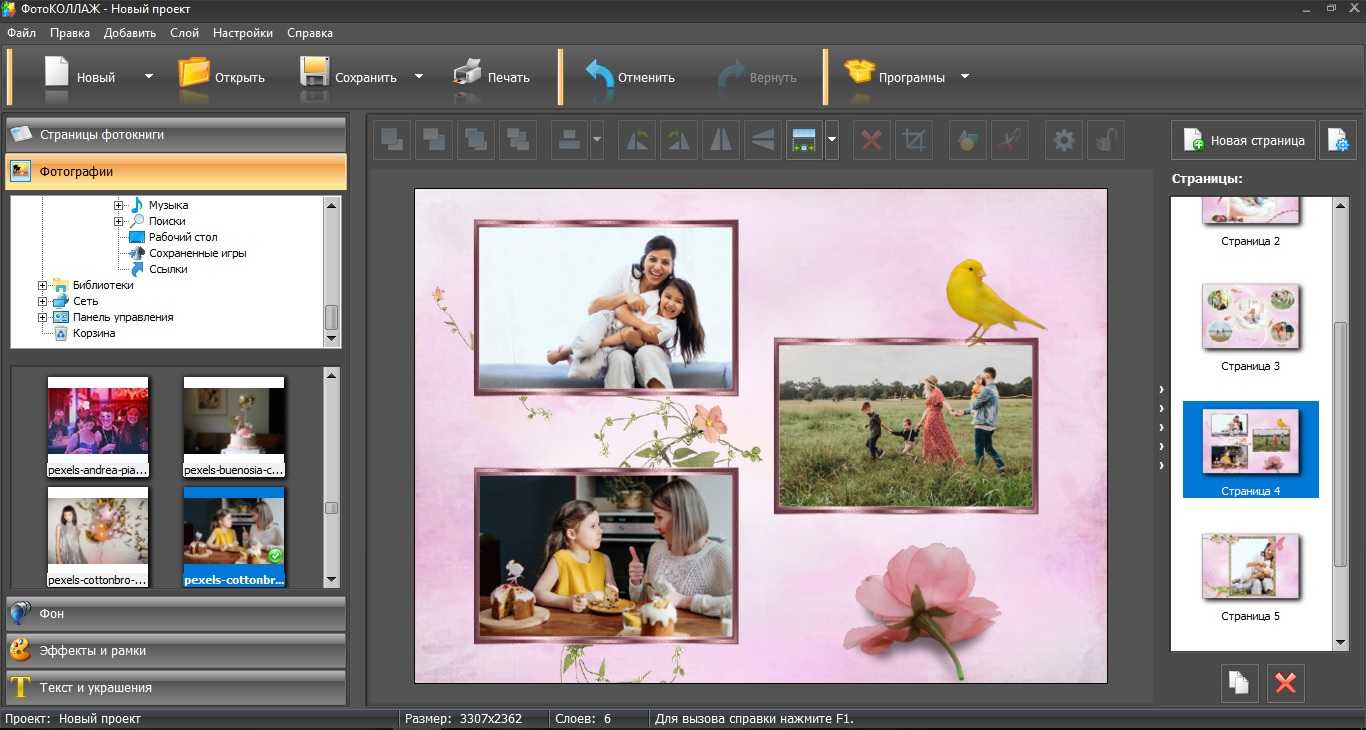Delete page with red X below pages list
Image resolution: width=1366 pixels, height=730 pixels.
tap(1286, 683)
